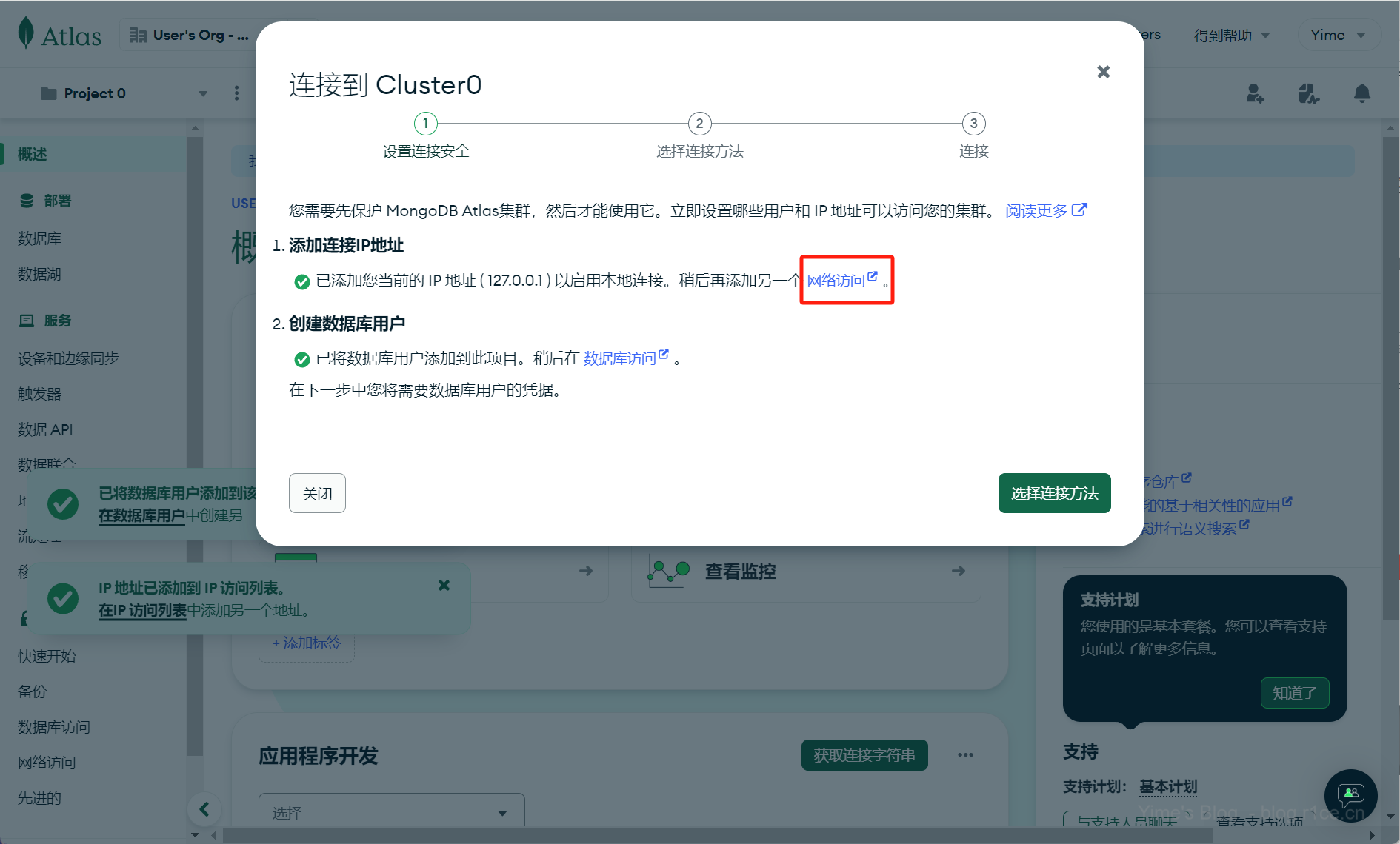Click the 选择连接方法 green button

point(1054,493)
